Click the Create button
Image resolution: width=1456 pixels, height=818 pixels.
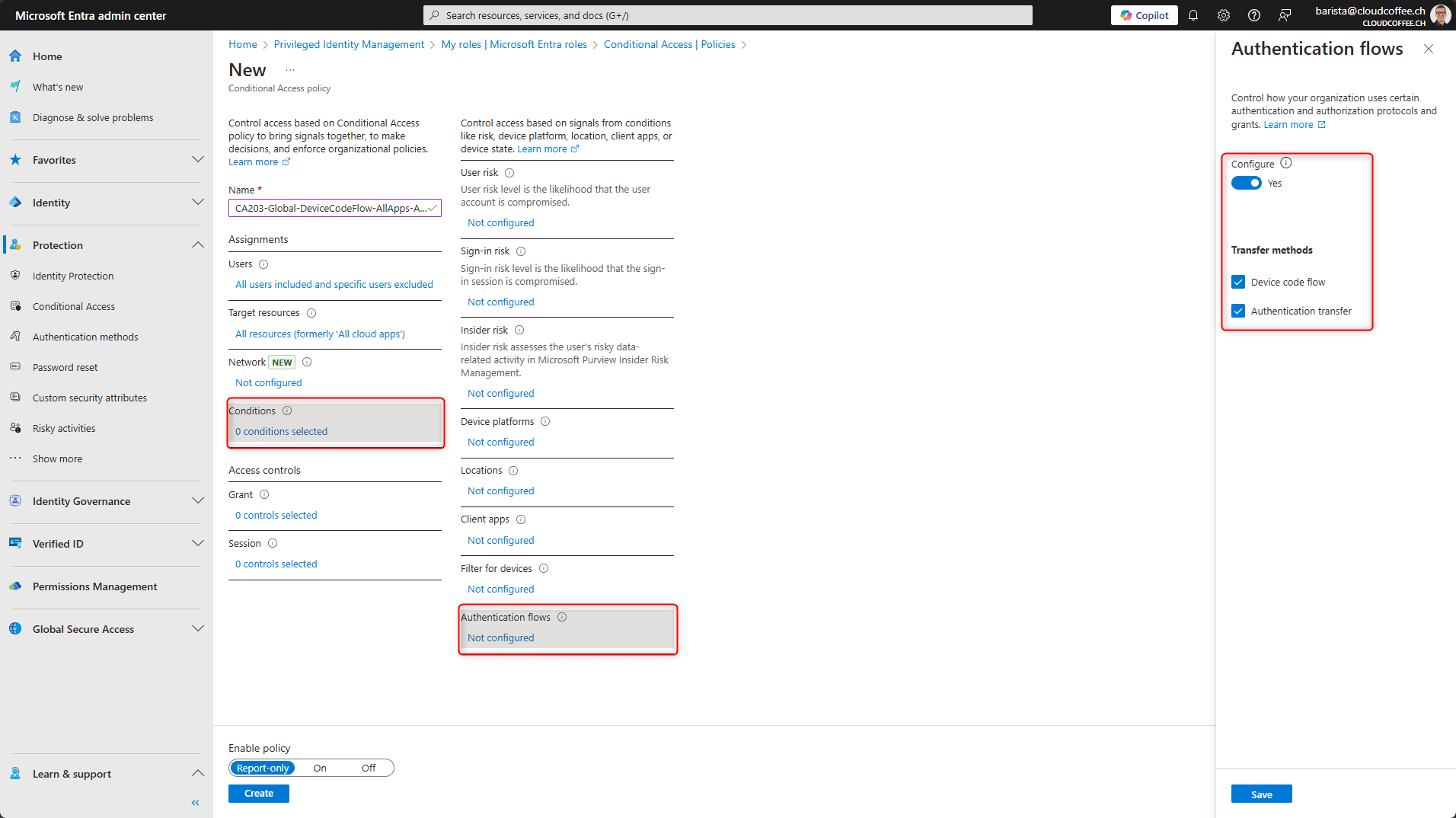click(259, 794)
